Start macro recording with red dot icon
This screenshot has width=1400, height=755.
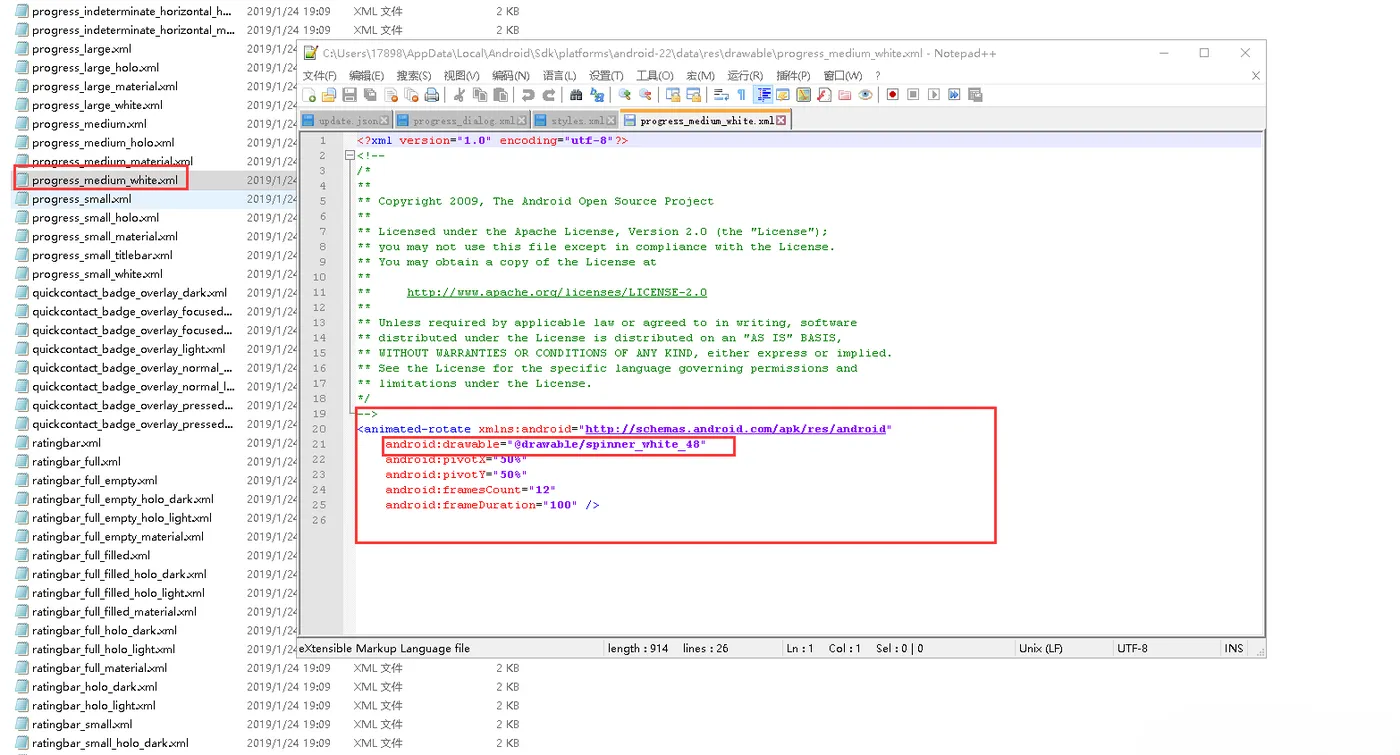pos(893,95)
